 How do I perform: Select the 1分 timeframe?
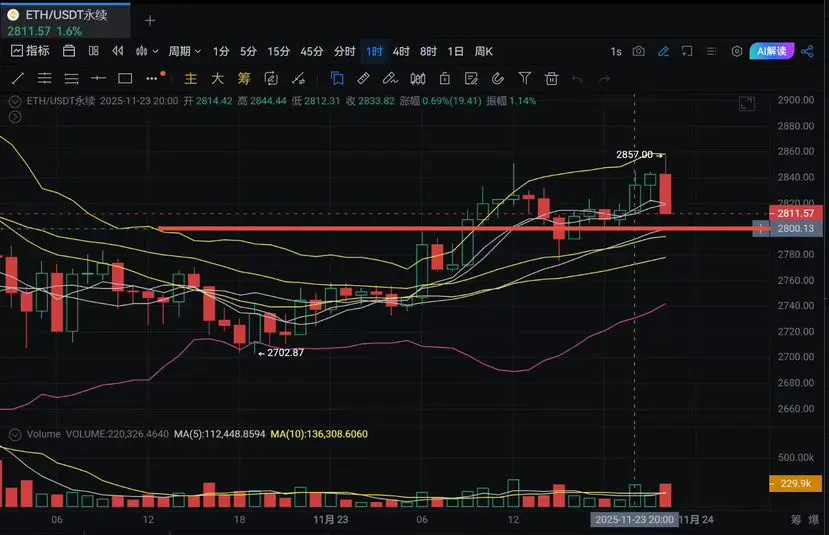tap(221, 51)
